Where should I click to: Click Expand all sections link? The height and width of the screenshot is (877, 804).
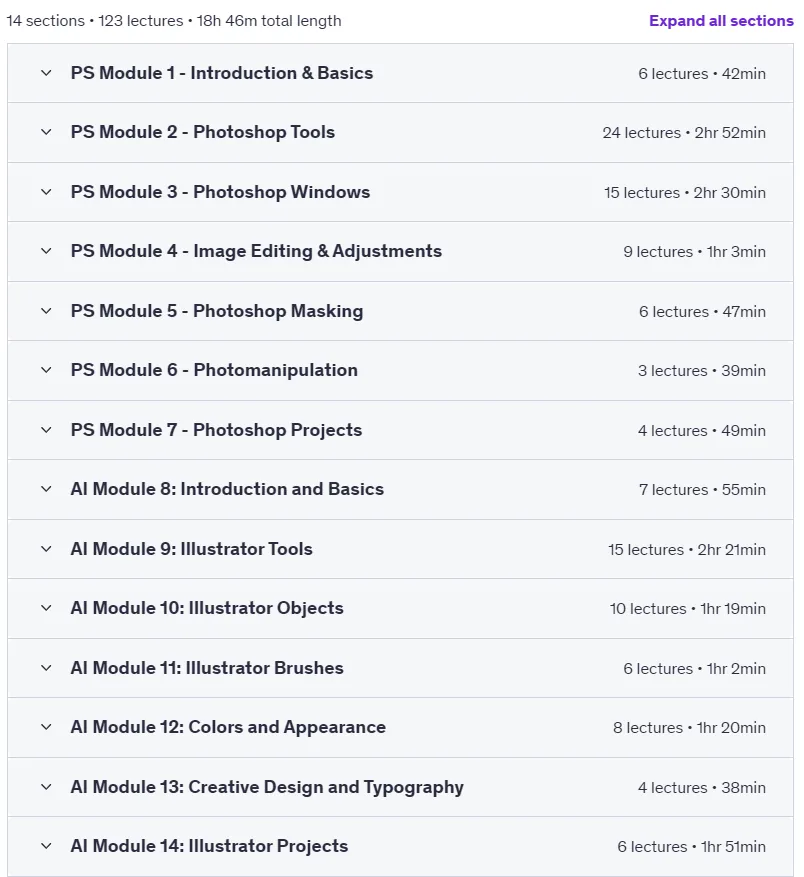721,21
